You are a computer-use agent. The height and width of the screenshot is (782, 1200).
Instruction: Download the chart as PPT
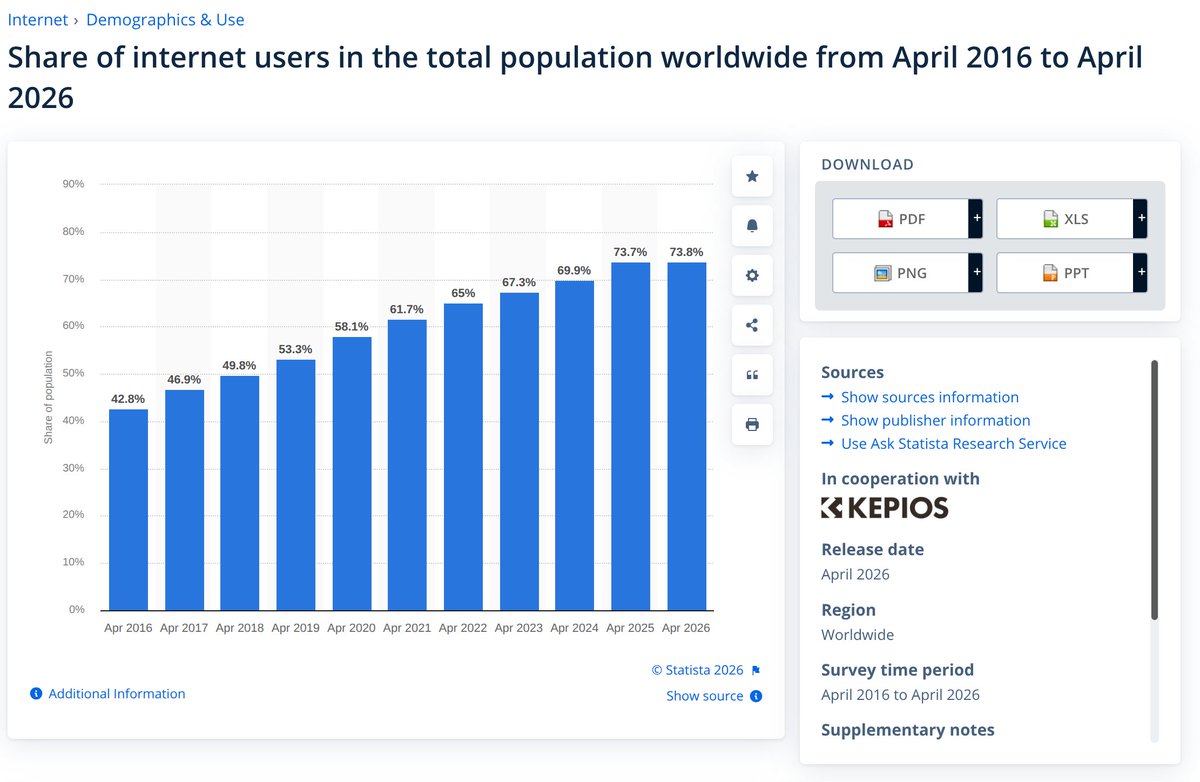coord(1064,272)
